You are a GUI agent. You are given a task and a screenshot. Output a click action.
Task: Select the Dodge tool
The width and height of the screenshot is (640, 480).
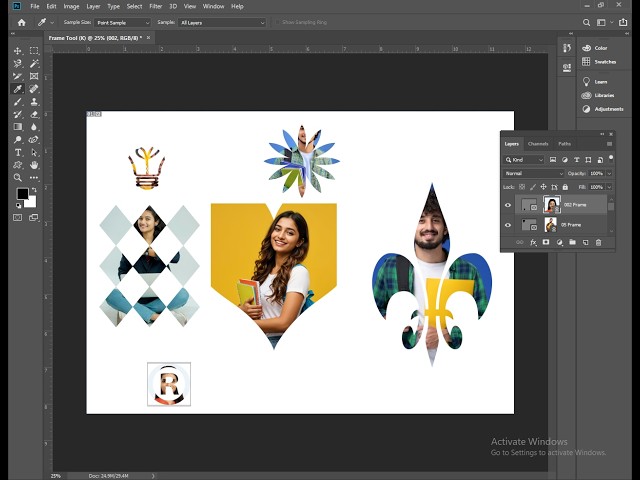pos(18,140)
